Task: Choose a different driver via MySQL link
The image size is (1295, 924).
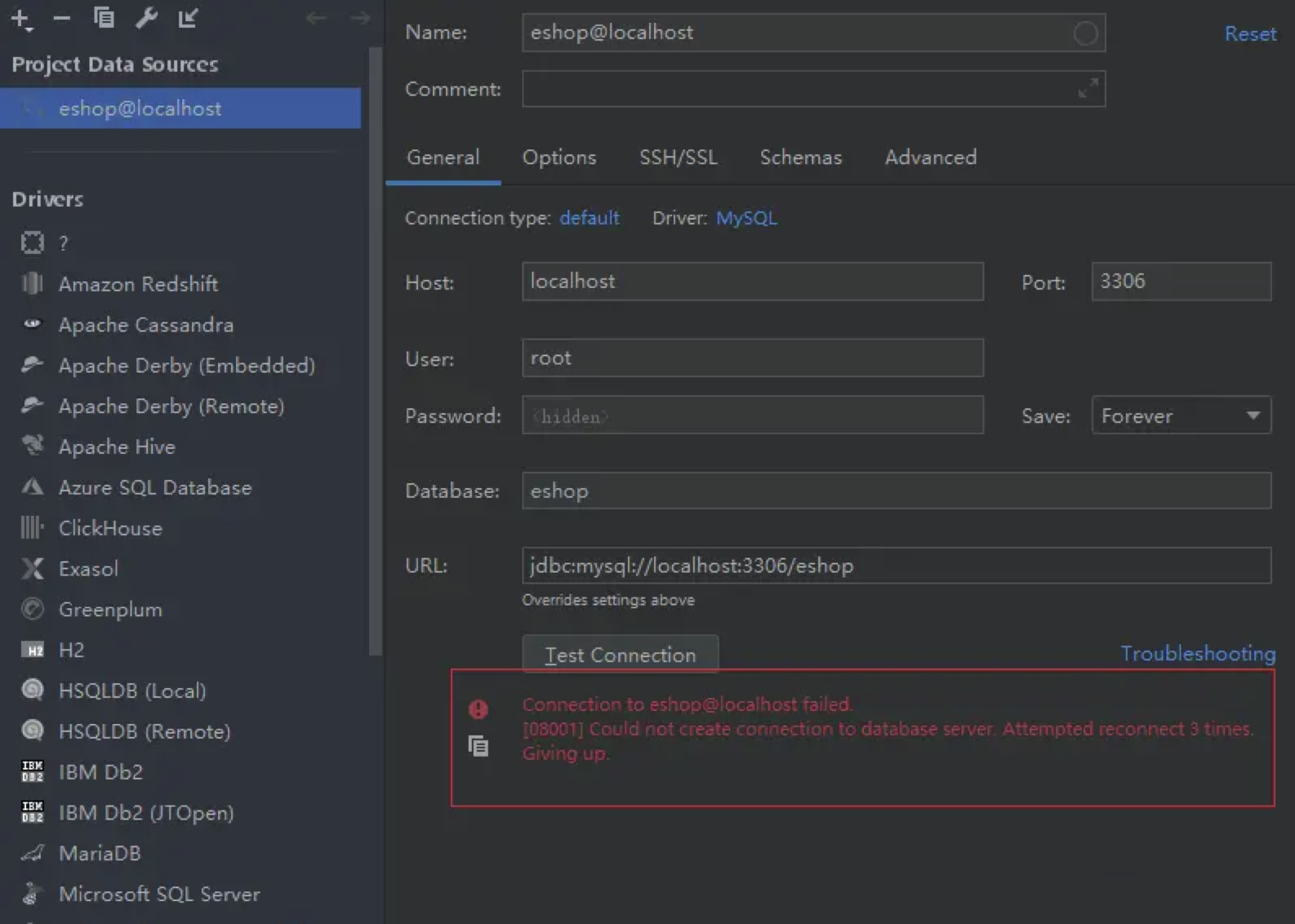Action: pos(746,218)
